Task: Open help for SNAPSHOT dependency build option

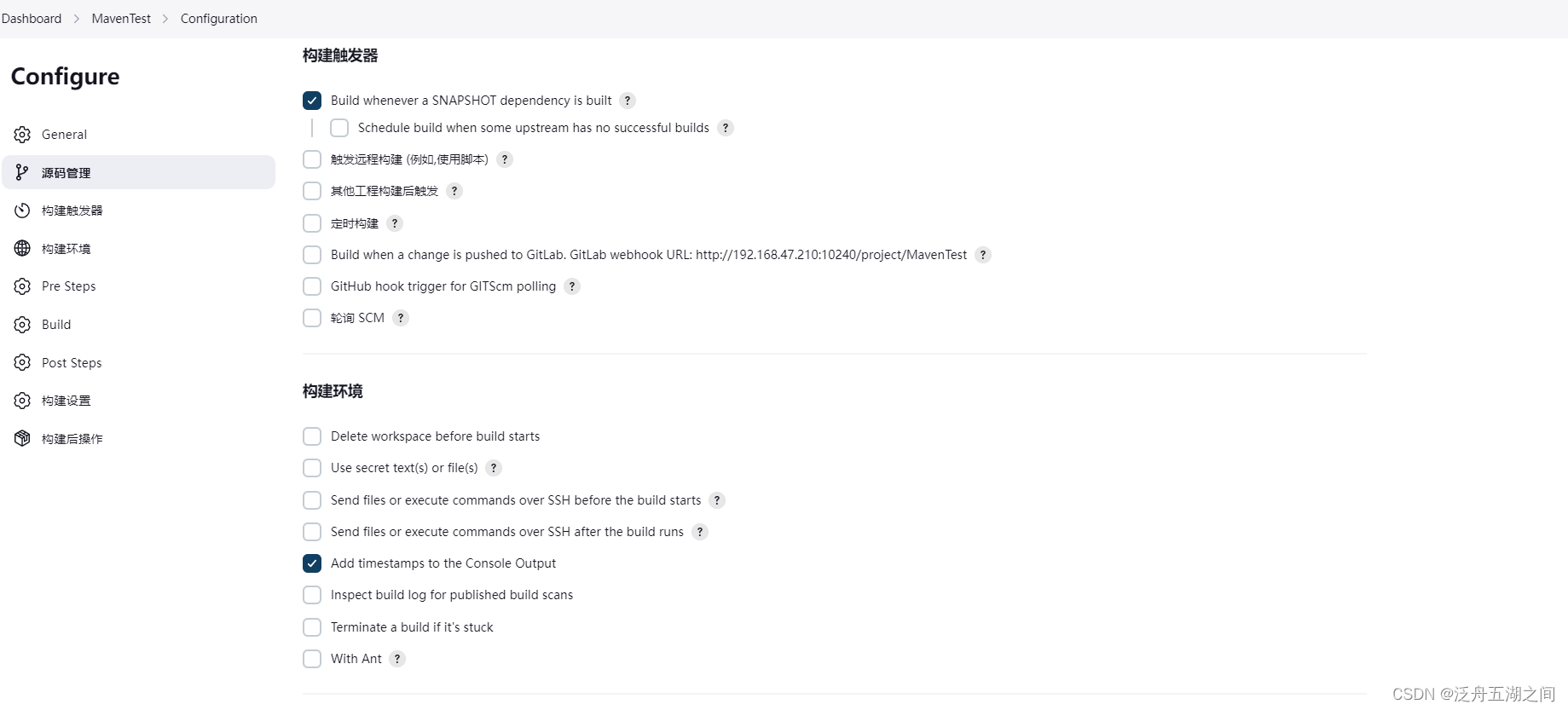Action: tap(628, 101)
